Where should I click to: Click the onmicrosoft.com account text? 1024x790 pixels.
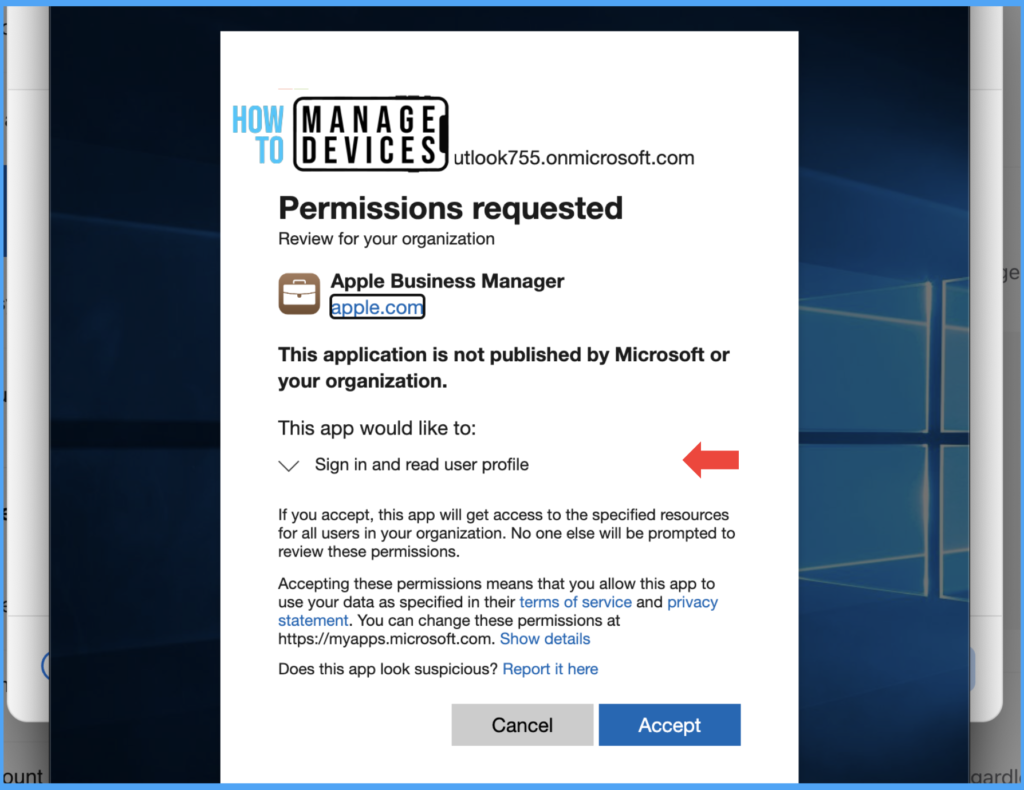[x=573, y=158]
